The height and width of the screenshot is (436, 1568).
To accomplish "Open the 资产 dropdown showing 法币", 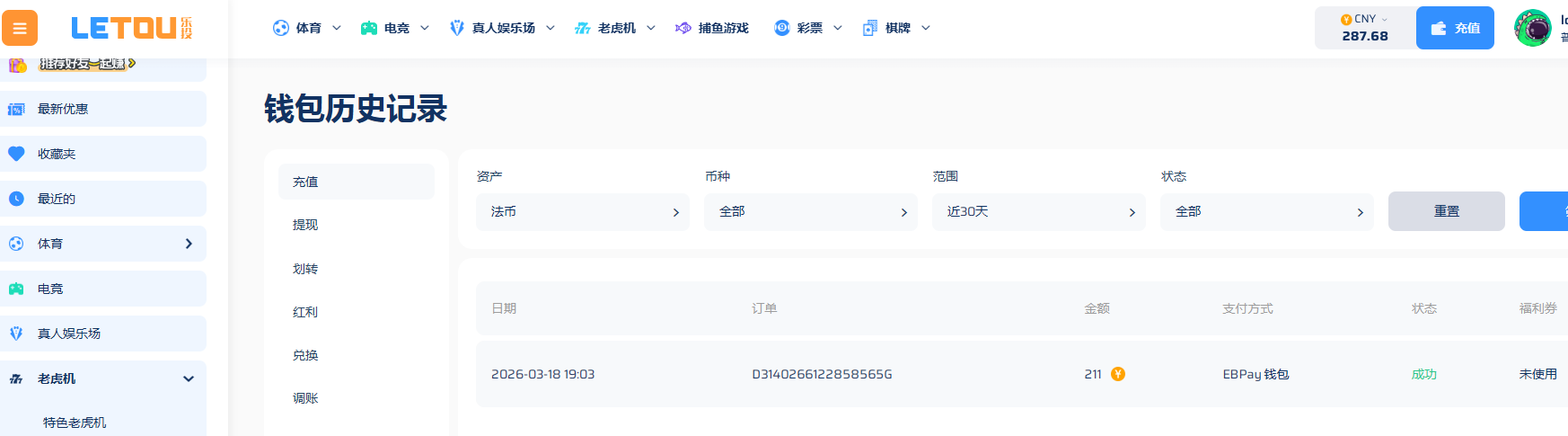I will (583, 212).
